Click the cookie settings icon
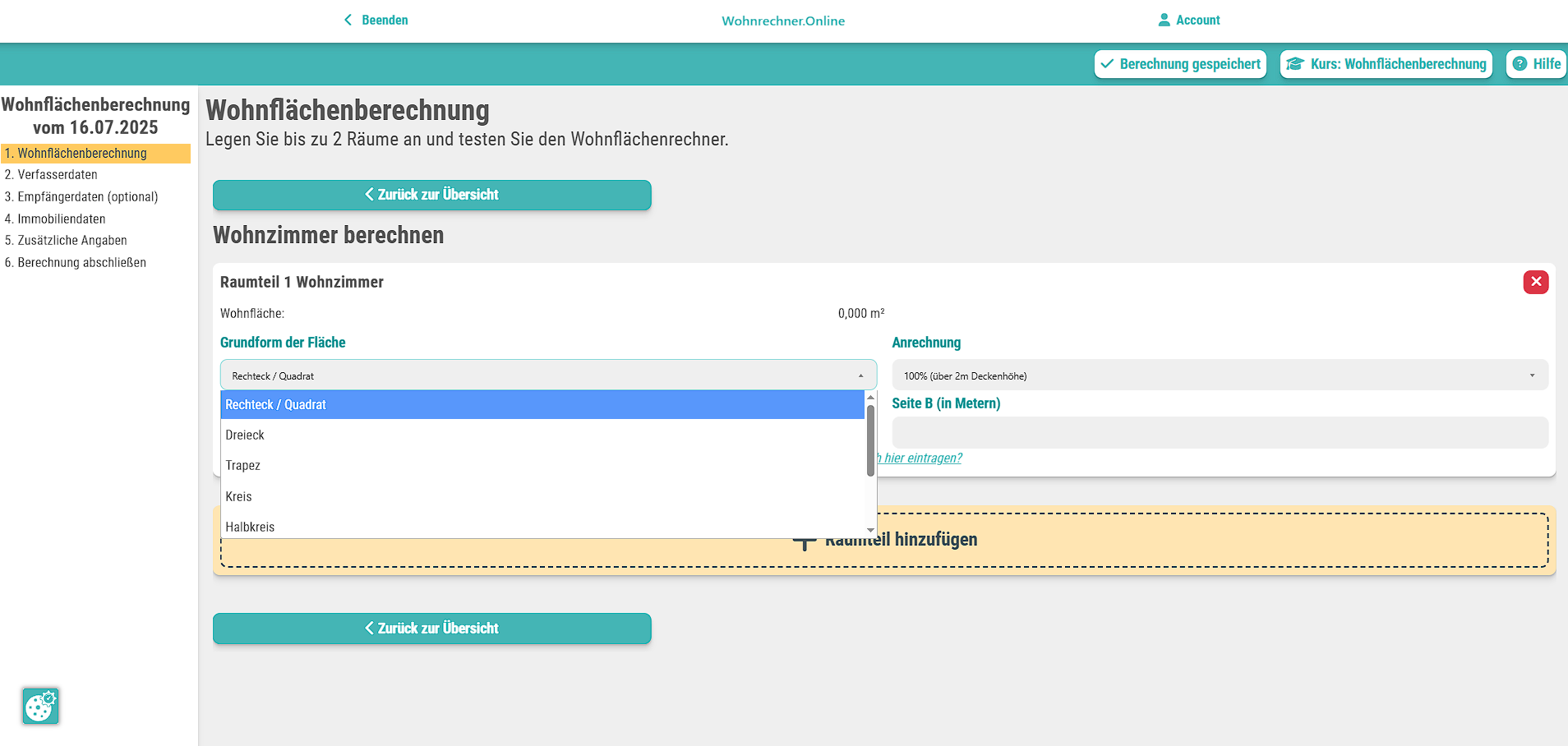Screen dimensions: 1568x746 click(40, 706)
